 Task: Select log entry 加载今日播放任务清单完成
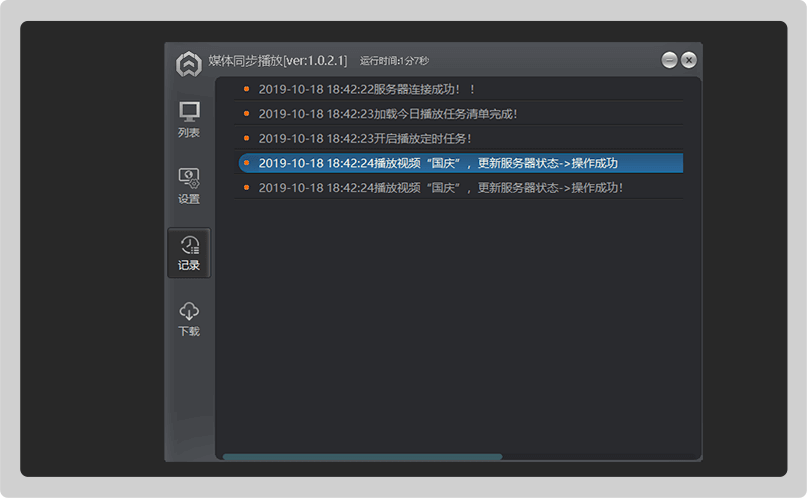tap(459, 114)
